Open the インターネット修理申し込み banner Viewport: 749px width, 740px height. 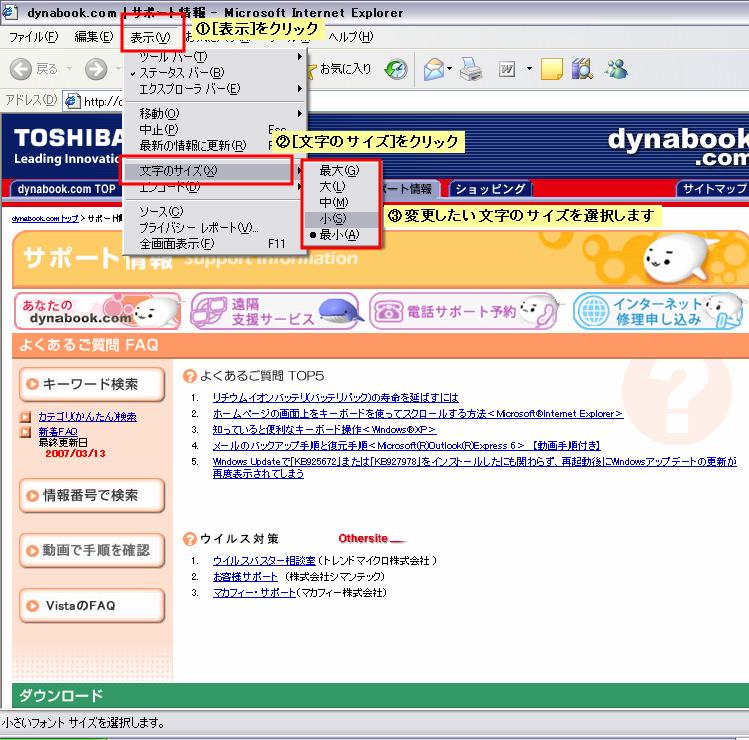(659, 311)
